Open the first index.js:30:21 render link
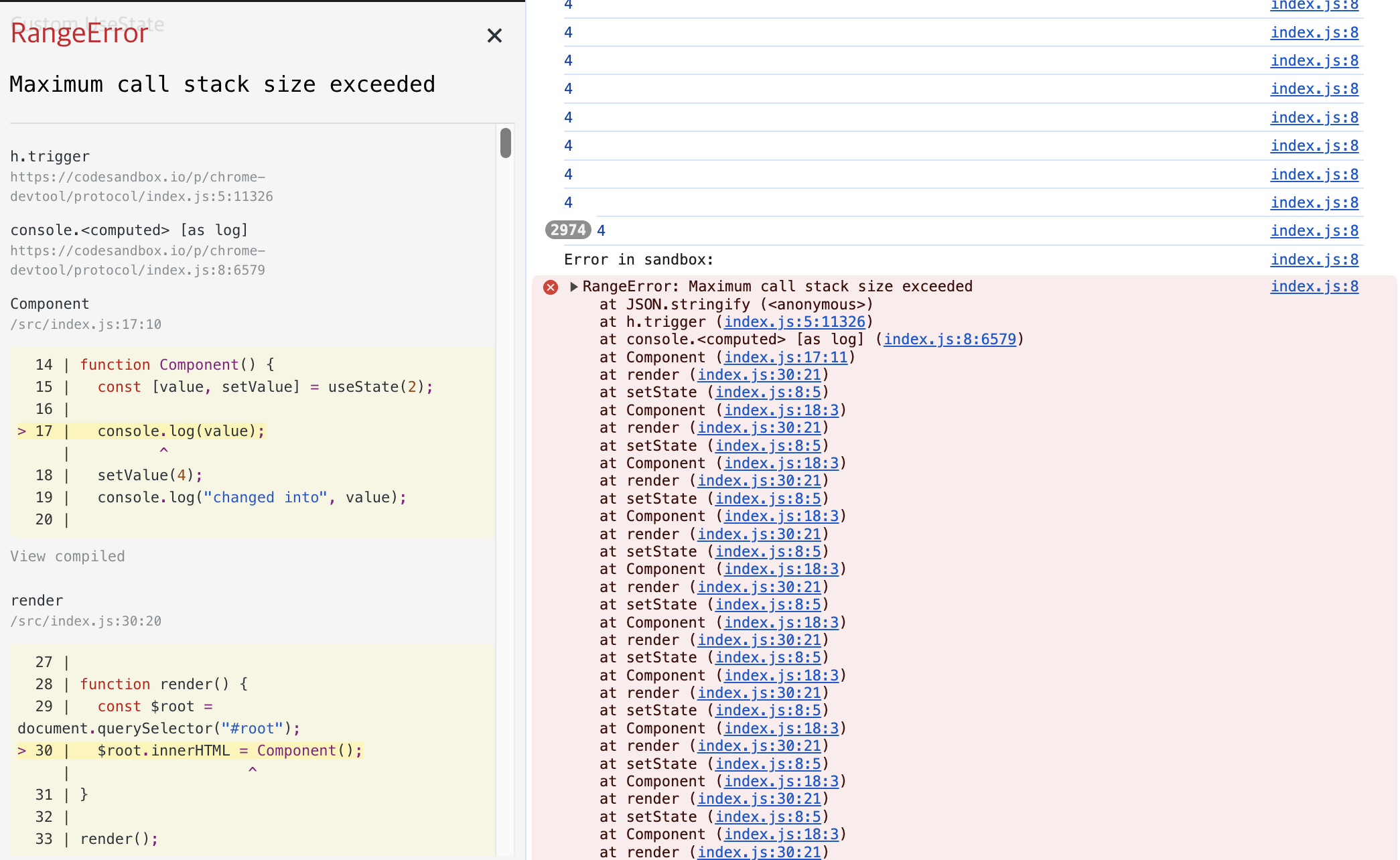 click(x=759, y=375)
